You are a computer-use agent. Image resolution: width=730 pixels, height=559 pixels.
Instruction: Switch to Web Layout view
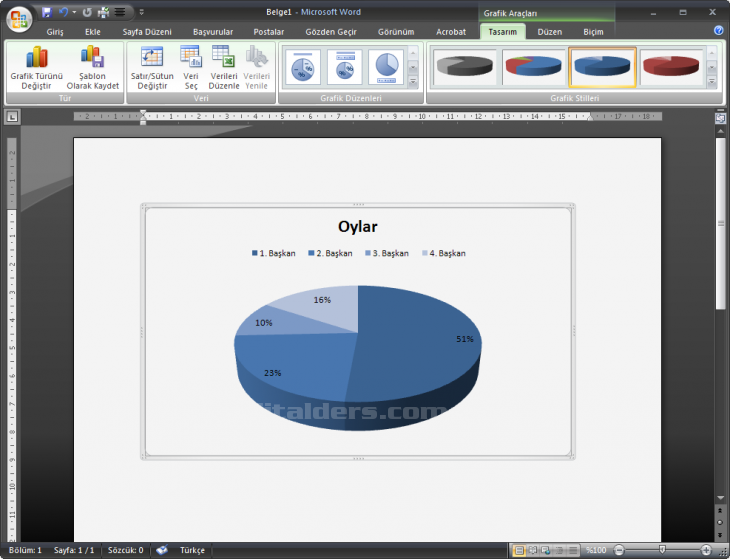pyautogui.click(x=546, y=551)
